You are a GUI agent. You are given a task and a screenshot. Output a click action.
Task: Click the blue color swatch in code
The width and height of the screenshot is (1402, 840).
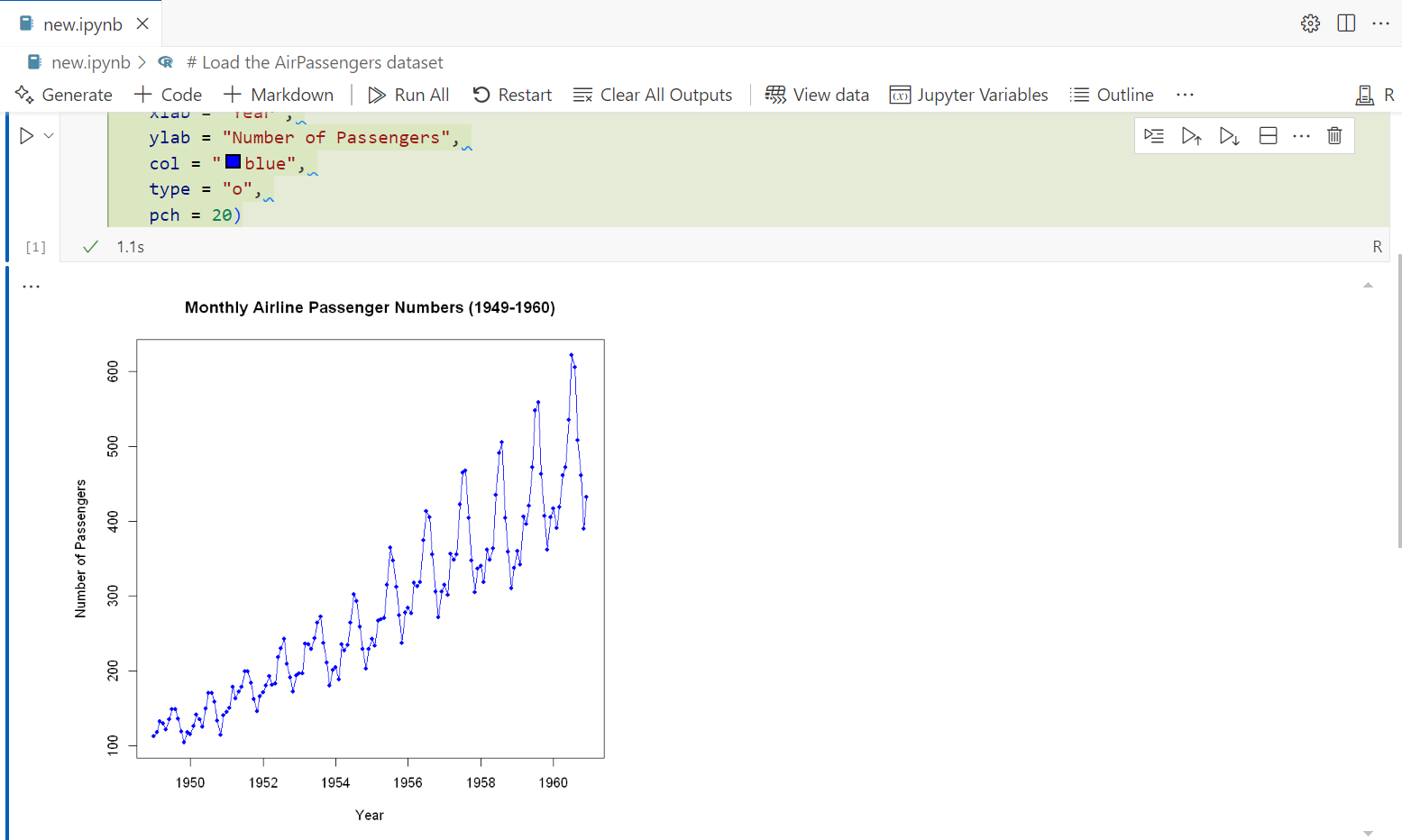[233, 162]
